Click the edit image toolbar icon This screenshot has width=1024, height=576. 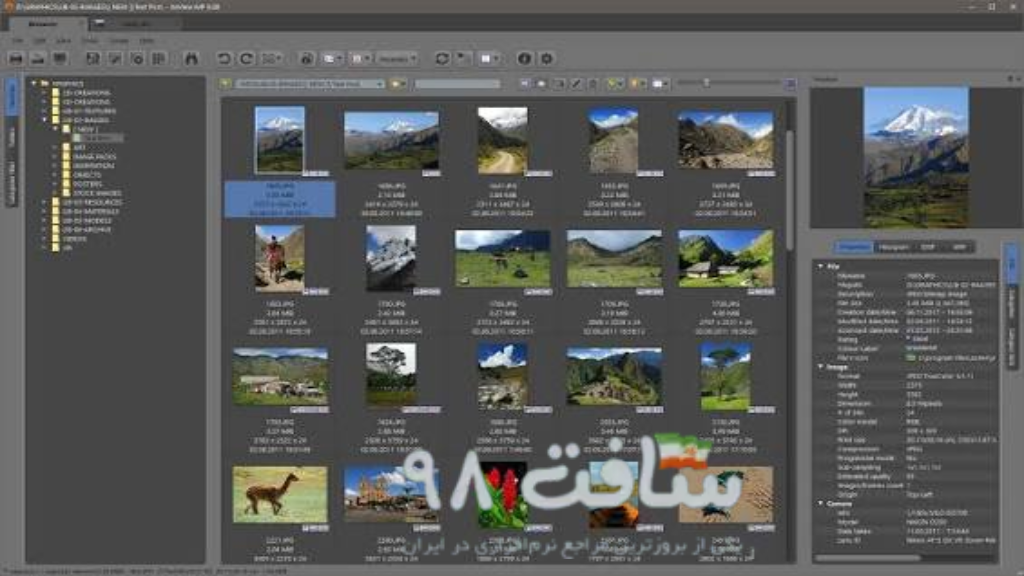click(x=115, y=59)
